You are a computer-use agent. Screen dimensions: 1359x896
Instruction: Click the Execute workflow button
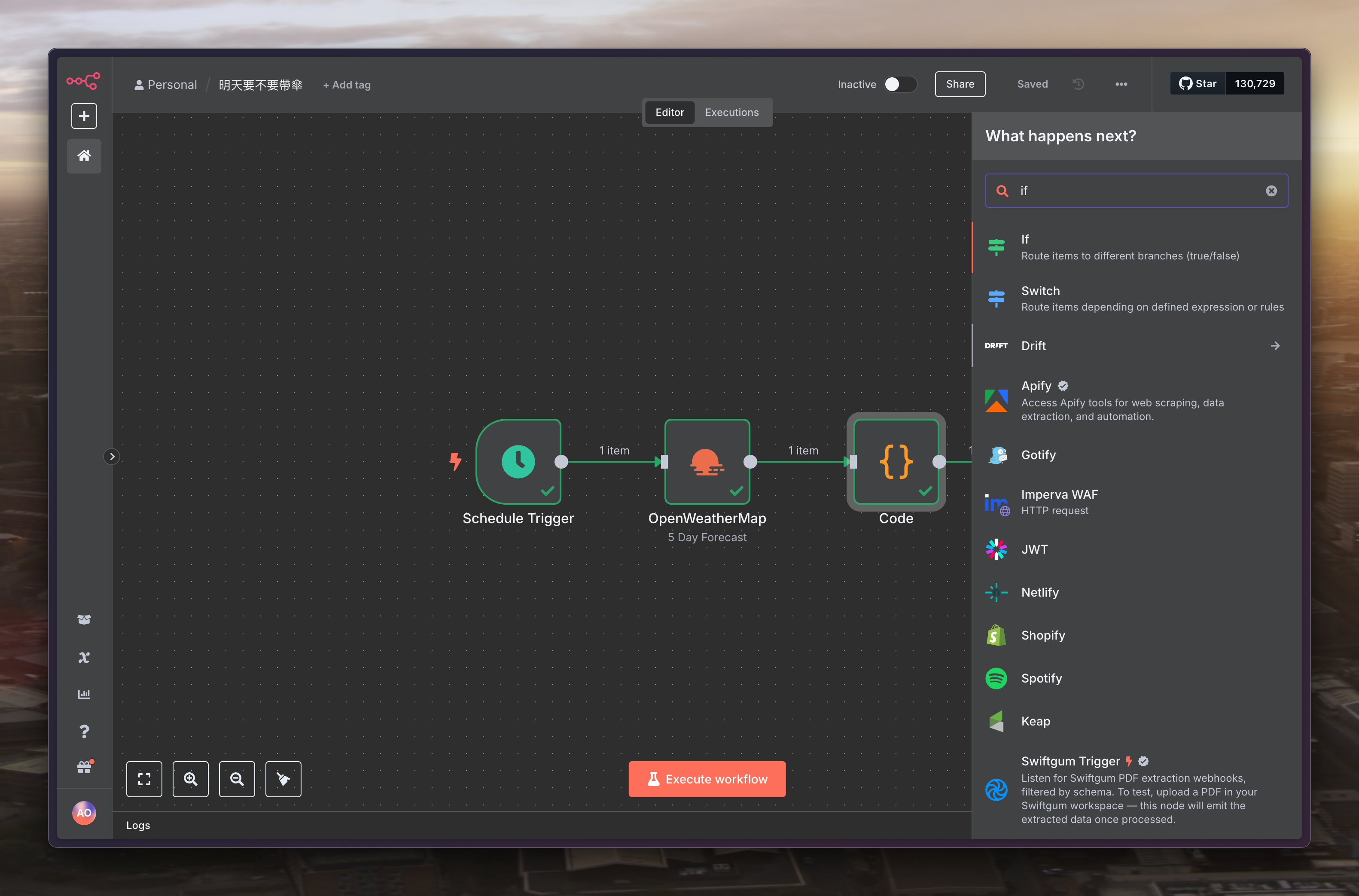[707, 779]
